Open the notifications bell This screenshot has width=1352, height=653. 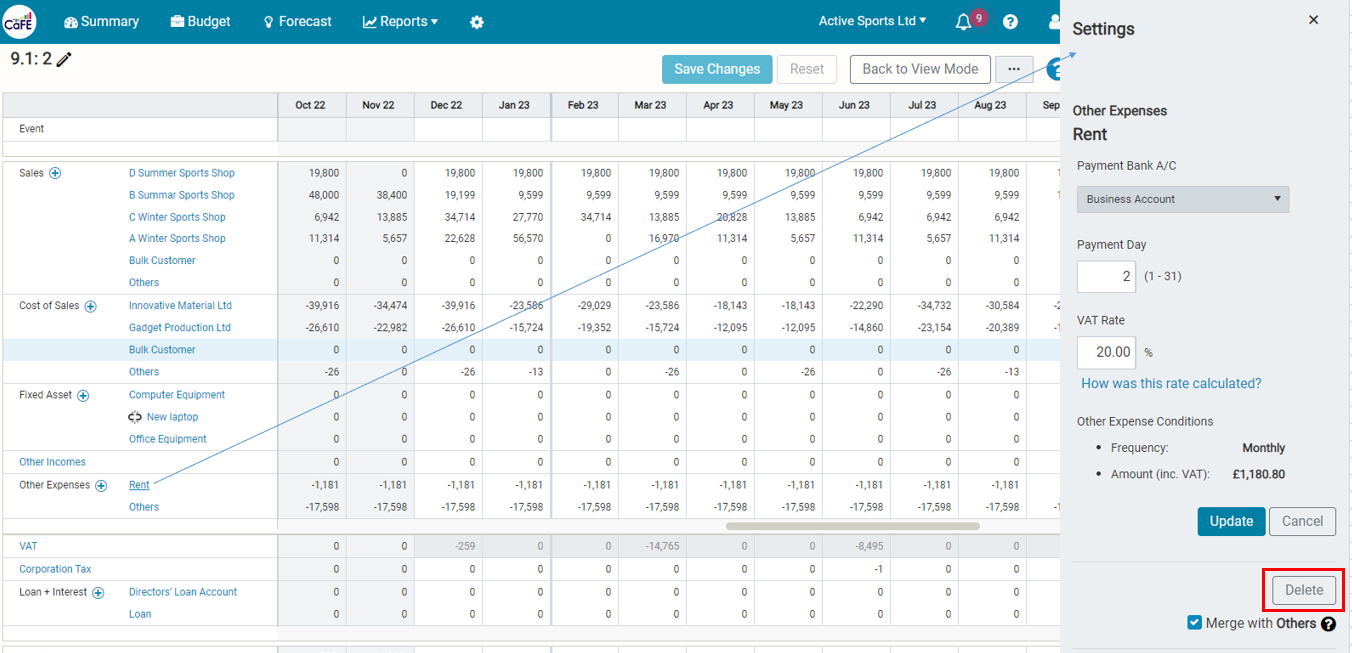coord(963,22)
